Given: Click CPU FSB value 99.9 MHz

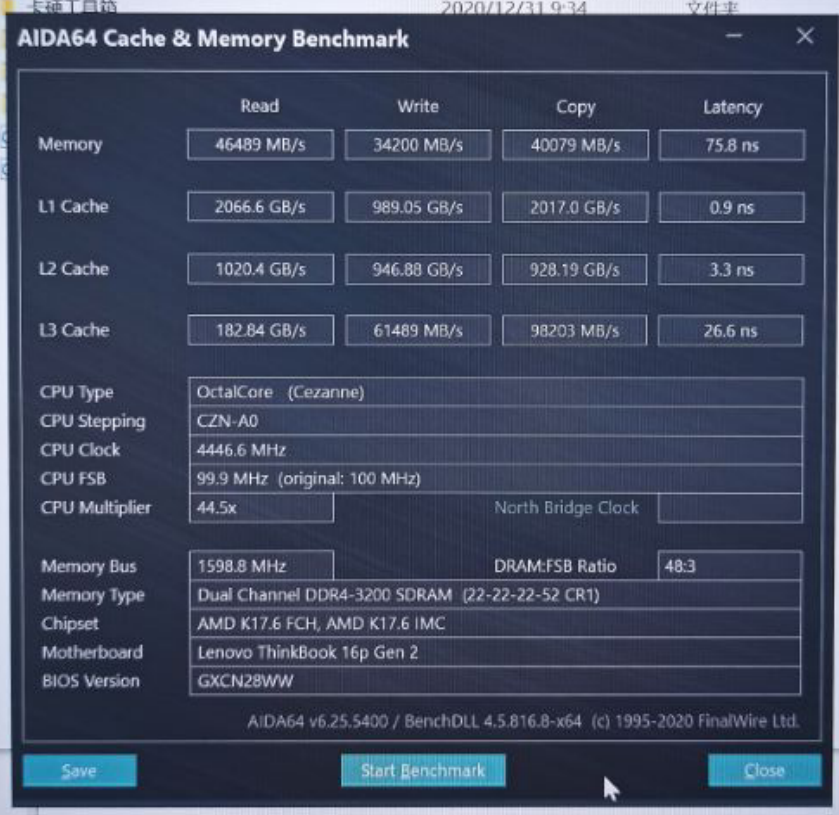Looking at the screenshot, I should tap(496, 478).
